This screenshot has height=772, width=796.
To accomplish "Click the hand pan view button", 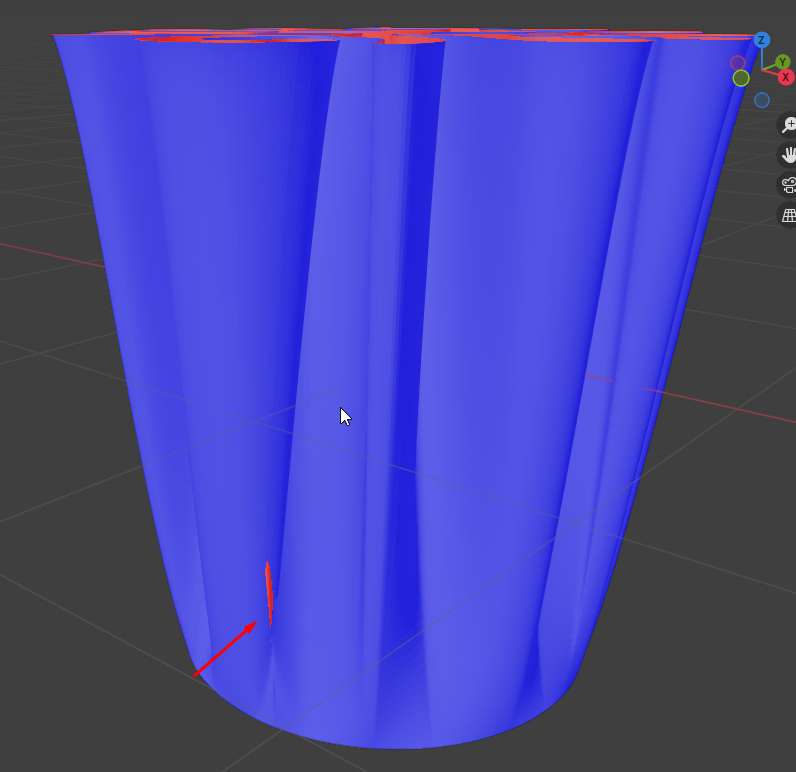I will (788, 155).
